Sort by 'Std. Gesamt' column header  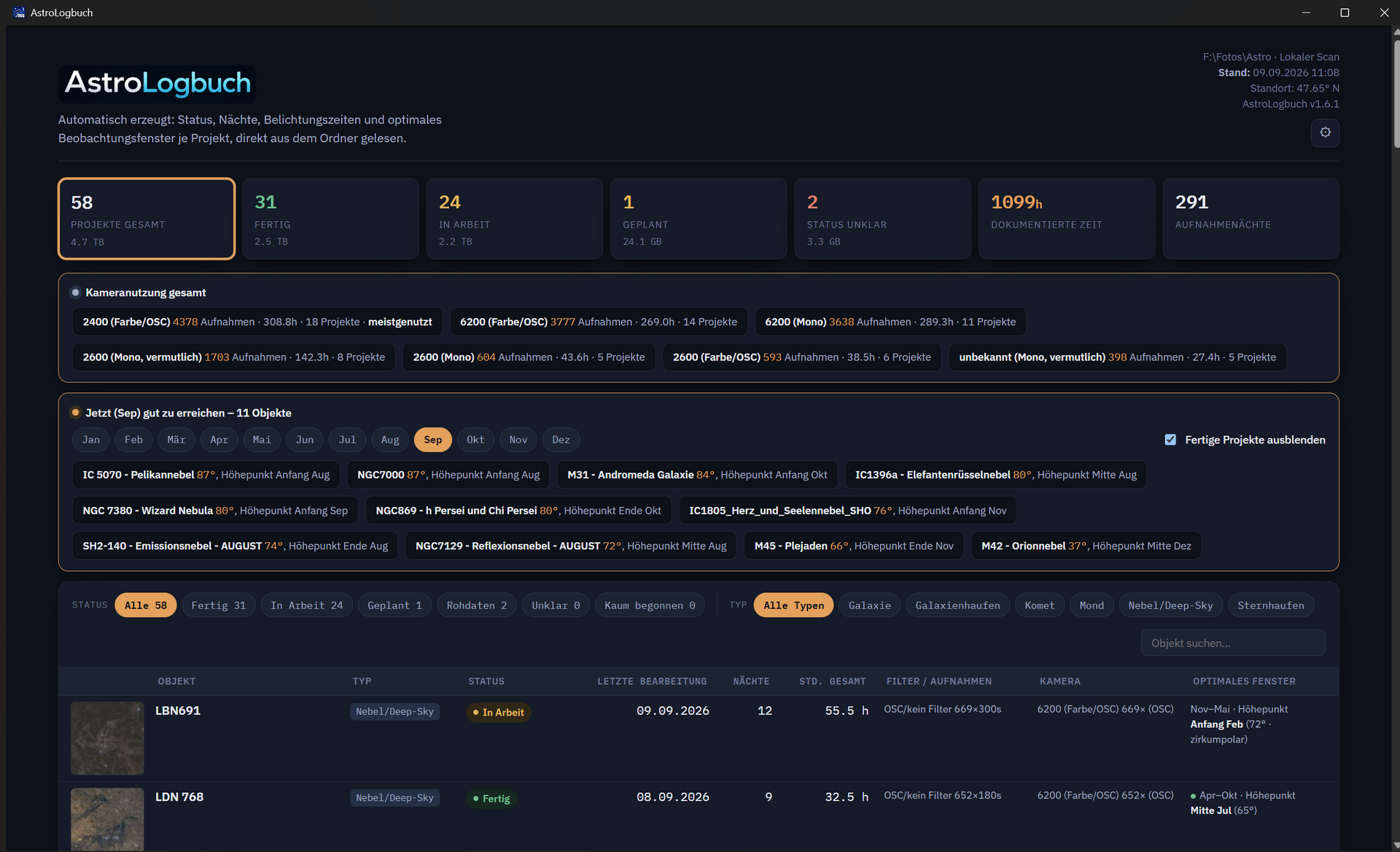(x=833, y=681)
